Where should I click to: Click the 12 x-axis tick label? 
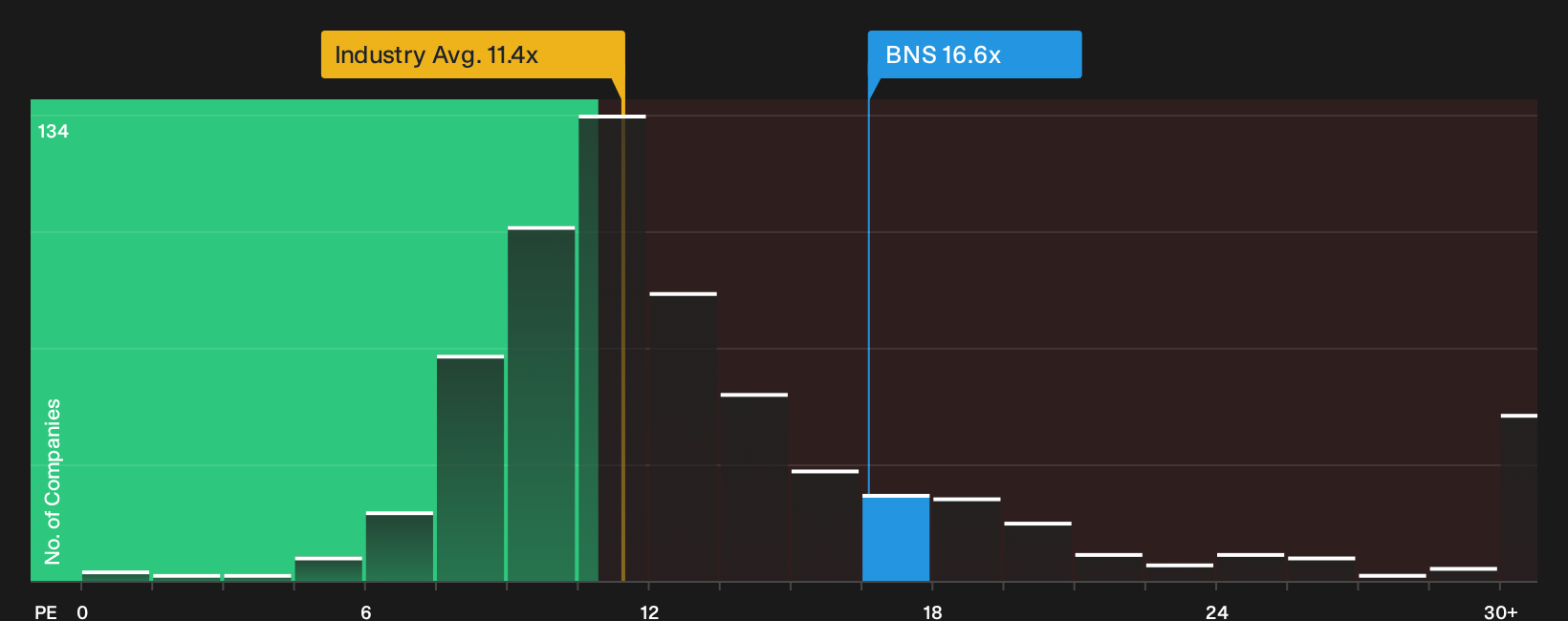pos(649,611)
